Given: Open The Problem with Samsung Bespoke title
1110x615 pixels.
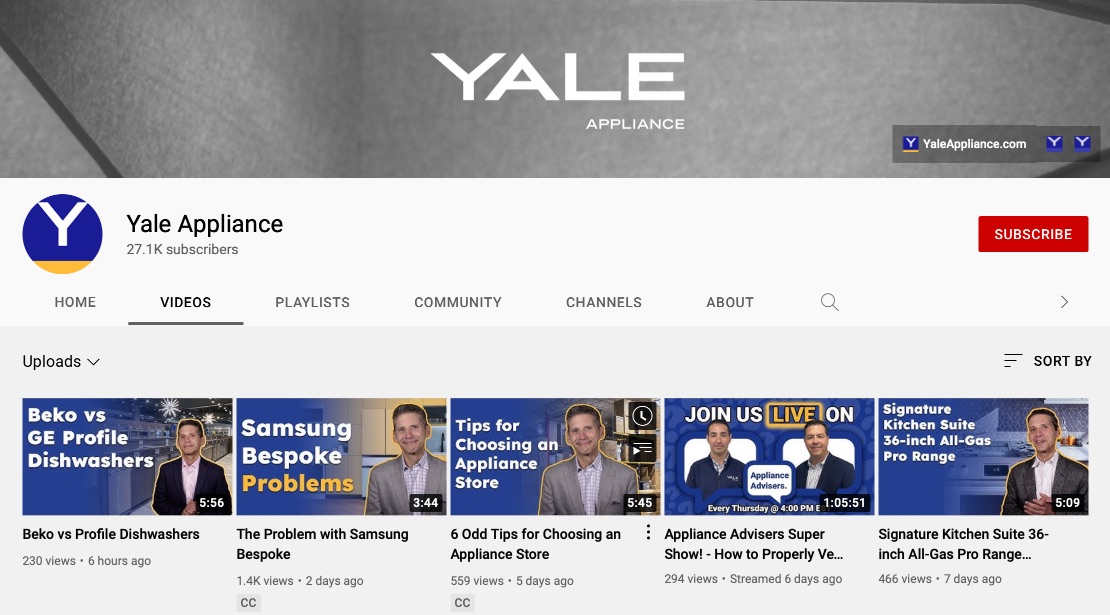Looking at the screenshot, I should [x=322, y=544].
